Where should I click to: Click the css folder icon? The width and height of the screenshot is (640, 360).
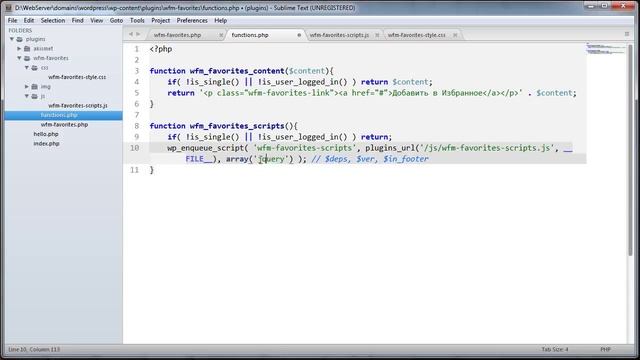[x=35, y=68]
